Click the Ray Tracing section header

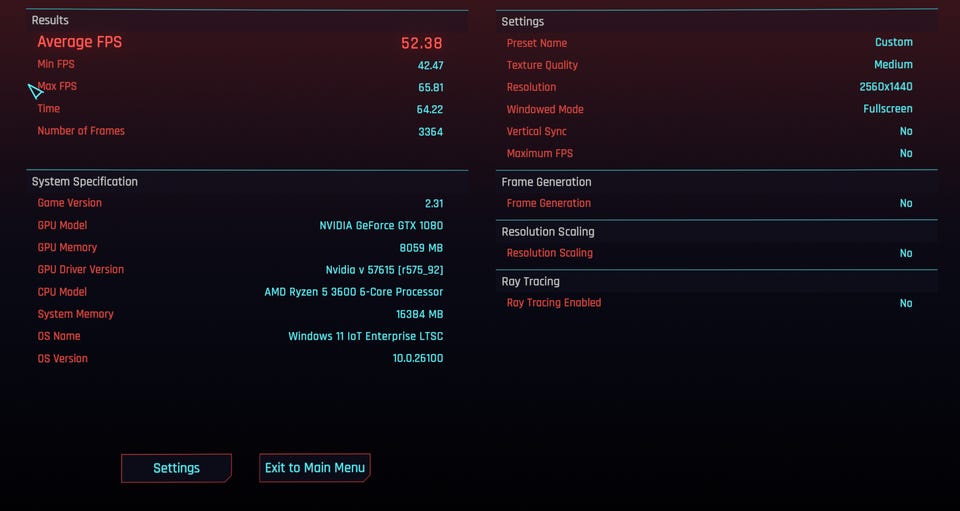[x=531, y=282]
